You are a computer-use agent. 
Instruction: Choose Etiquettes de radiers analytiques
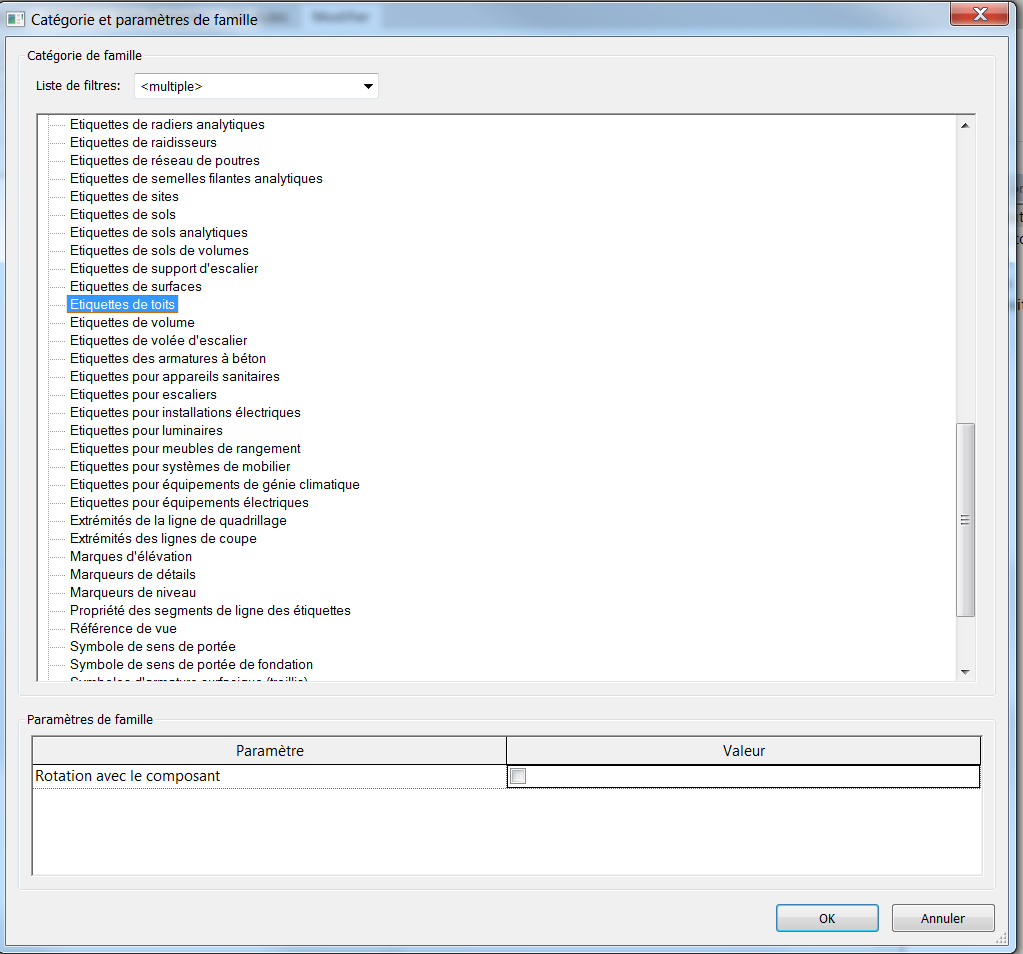pyautogui.click(x=167, y=125)
